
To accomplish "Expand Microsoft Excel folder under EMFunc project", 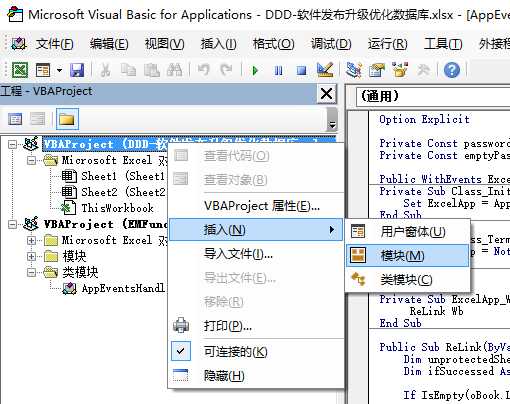I will [31, 240].
